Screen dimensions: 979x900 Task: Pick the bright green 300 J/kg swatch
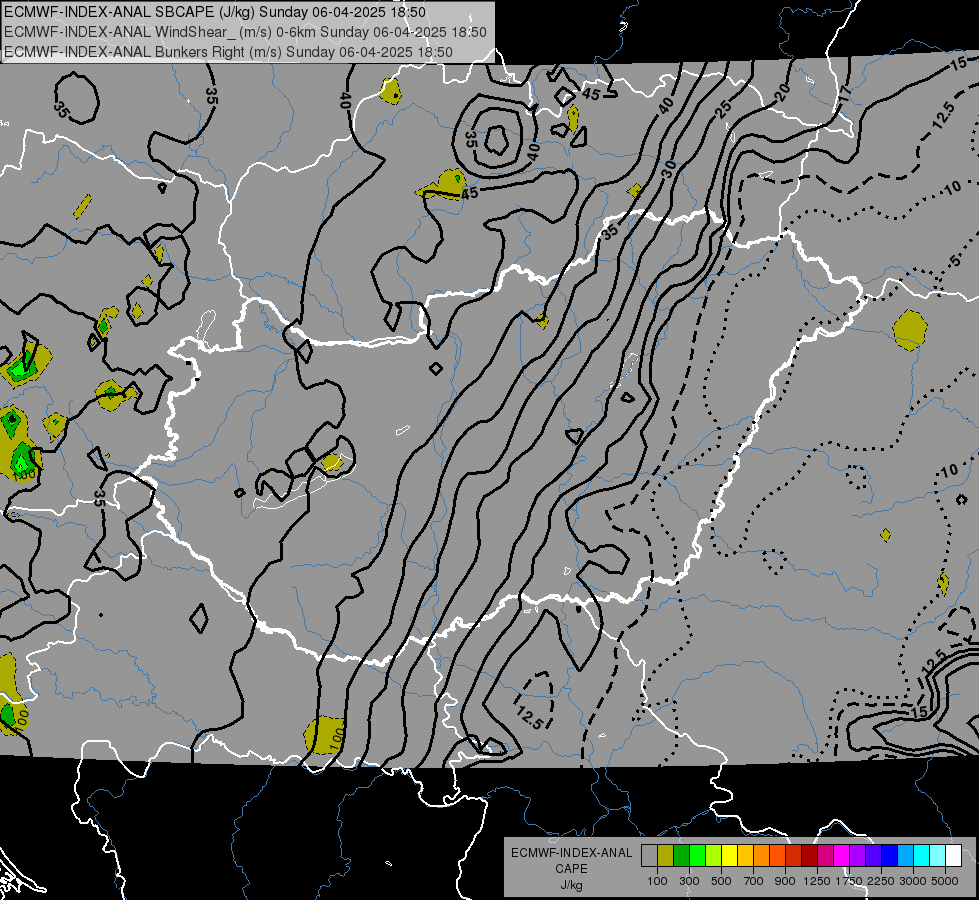point(697,856)
